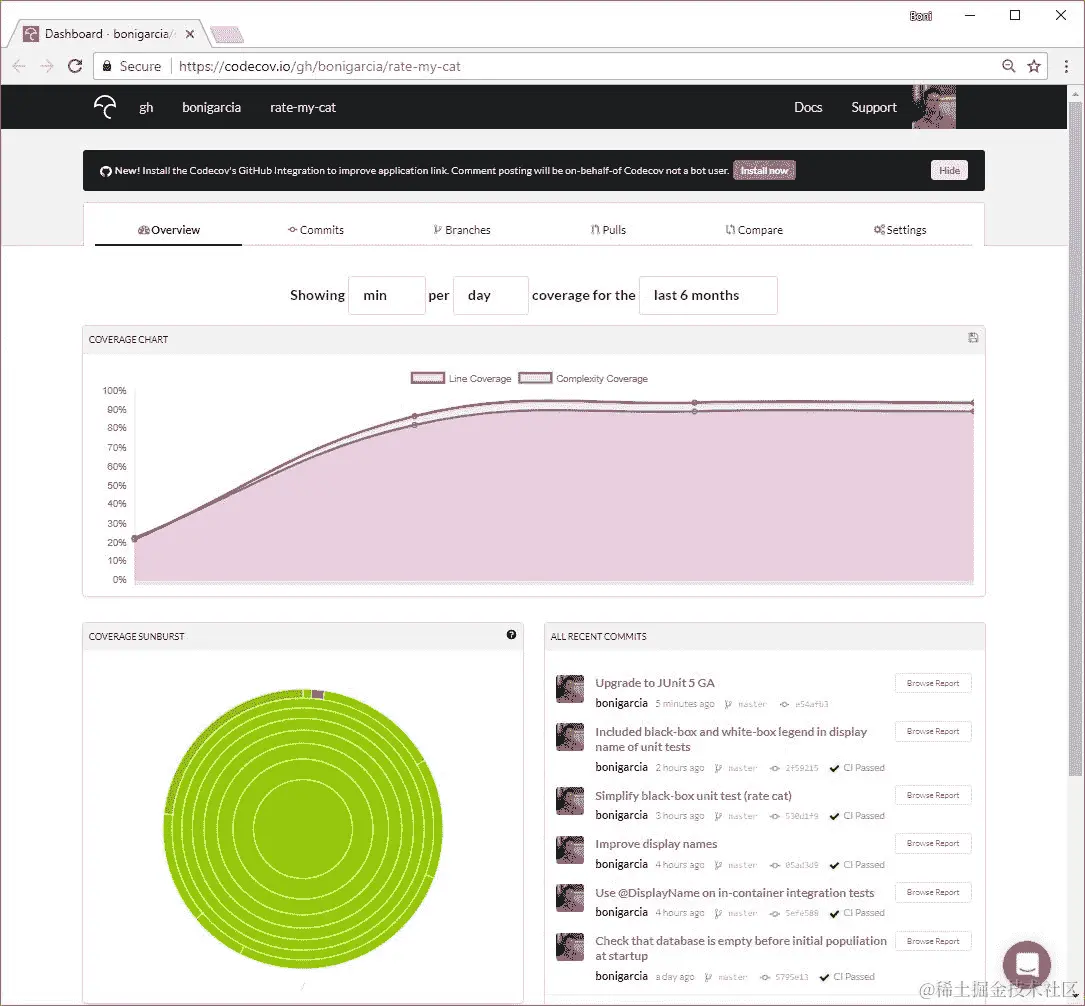Toggle Complexity Coverage legend swatch
The height and width of the screenshot is (1006, 1085).
[535, 378]
